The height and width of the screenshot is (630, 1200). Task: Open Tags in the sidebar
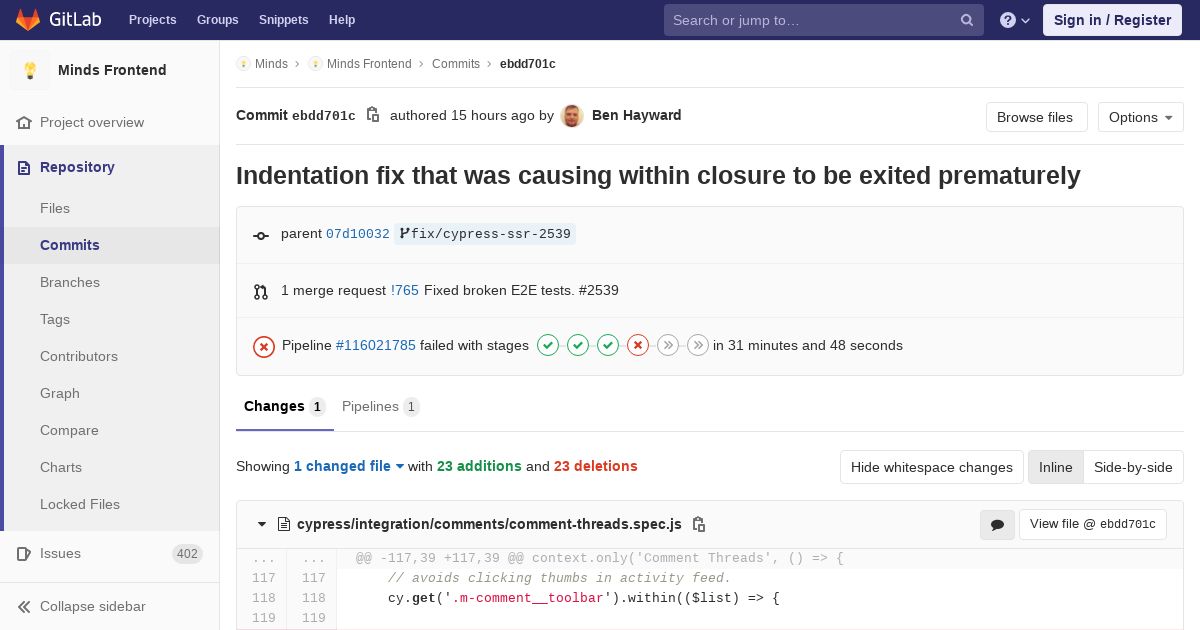(x=55, y=319)
